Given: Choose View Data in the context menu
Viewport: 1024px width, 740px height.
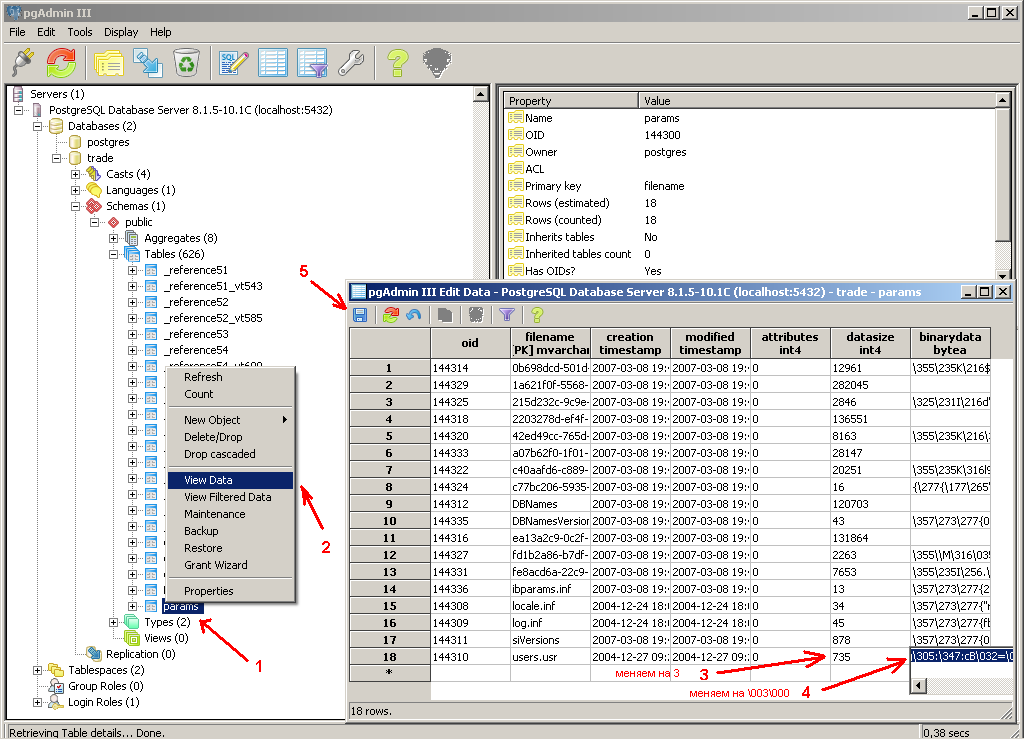Looking at the screenshot, I should (x=230, y=480).
